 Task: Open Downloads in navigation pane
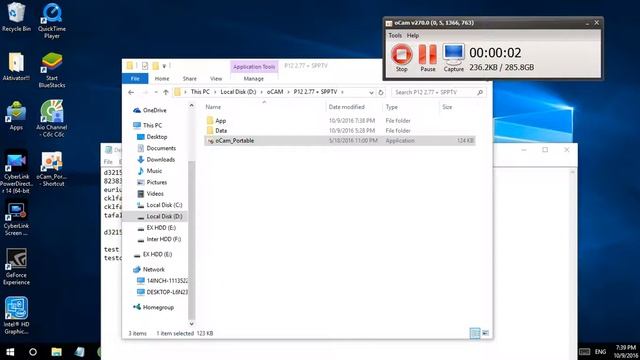[x=156, y=160]
